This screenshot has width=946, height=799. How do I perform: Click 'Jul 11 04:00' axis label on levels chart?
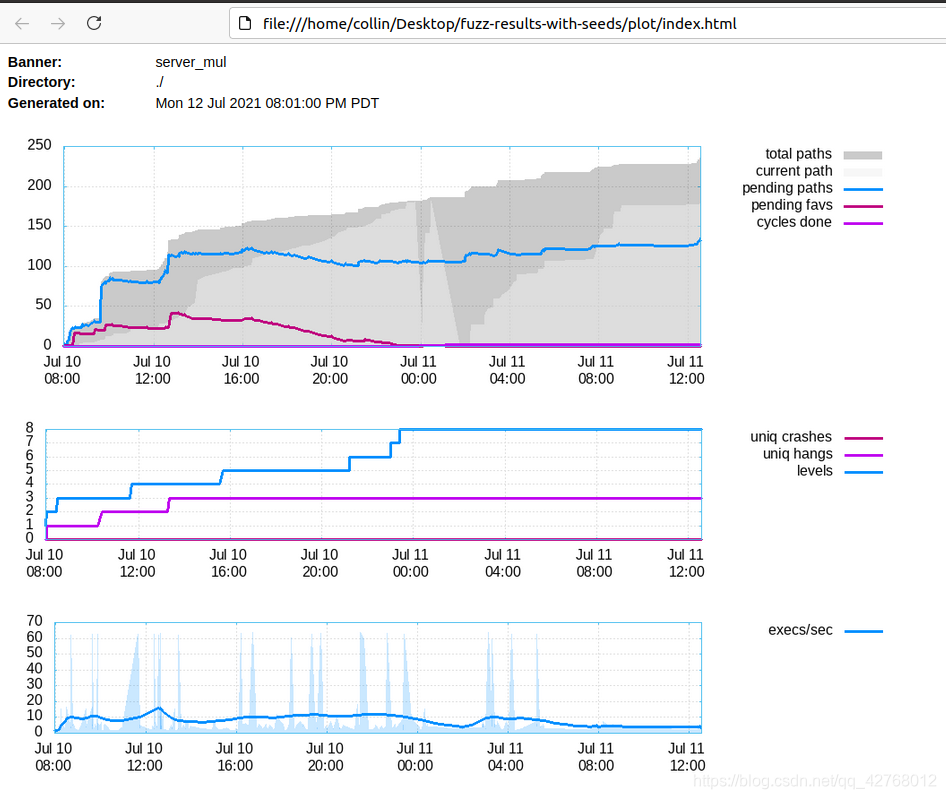(x=503, y=563)
